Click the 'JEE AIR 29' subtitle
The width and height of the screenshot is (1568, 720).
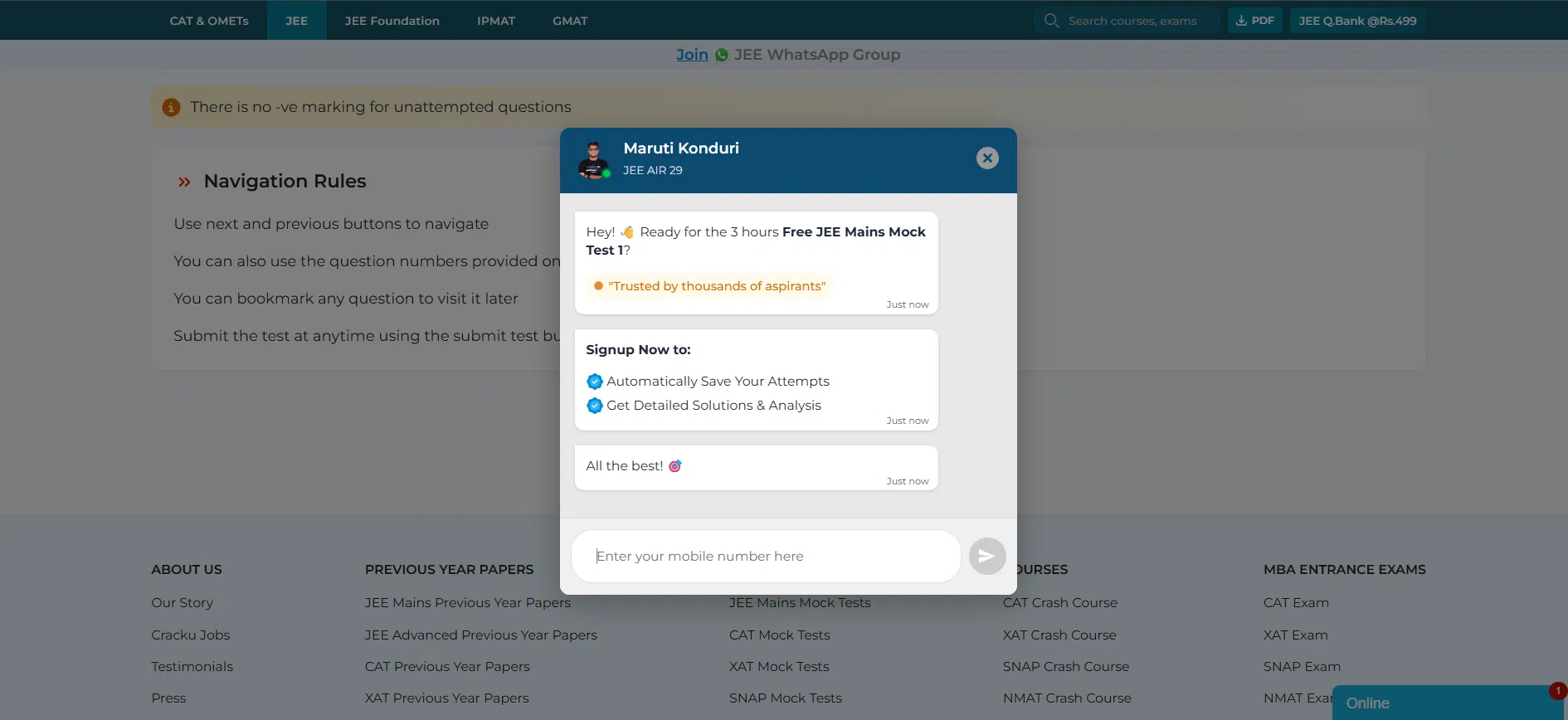click(653, 170)
